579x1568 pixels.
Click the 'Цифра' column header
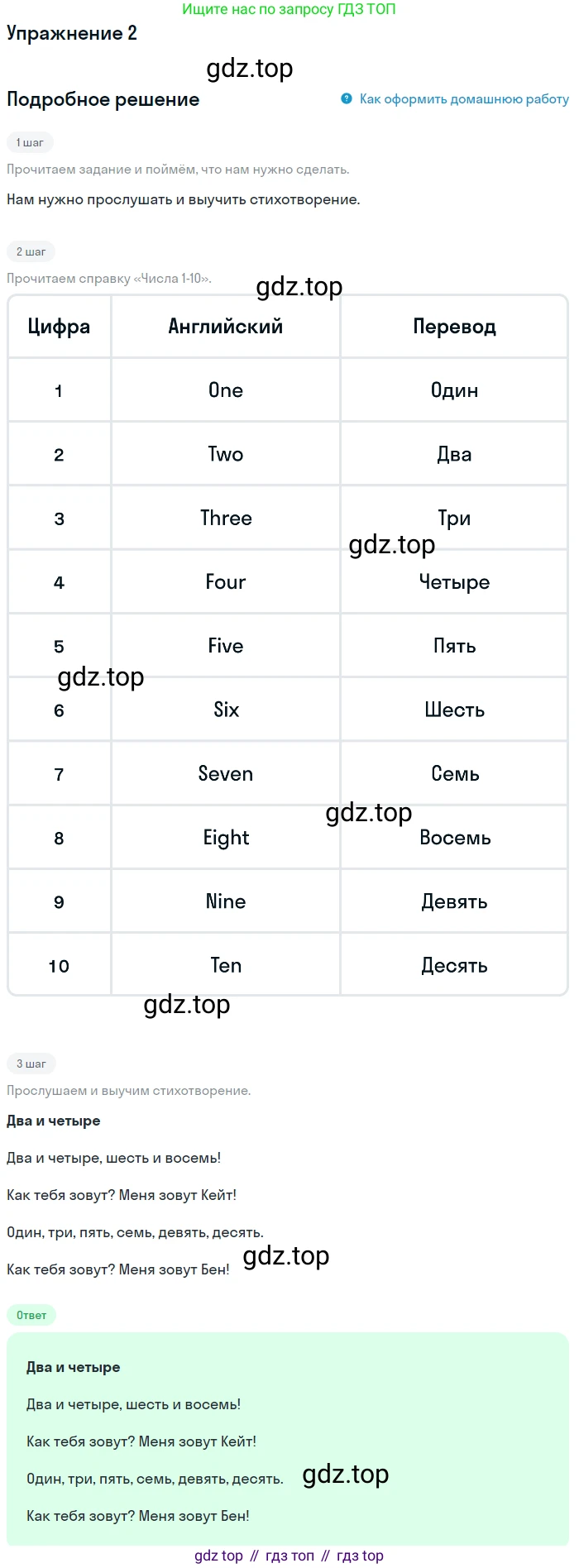tap(59, 327)
